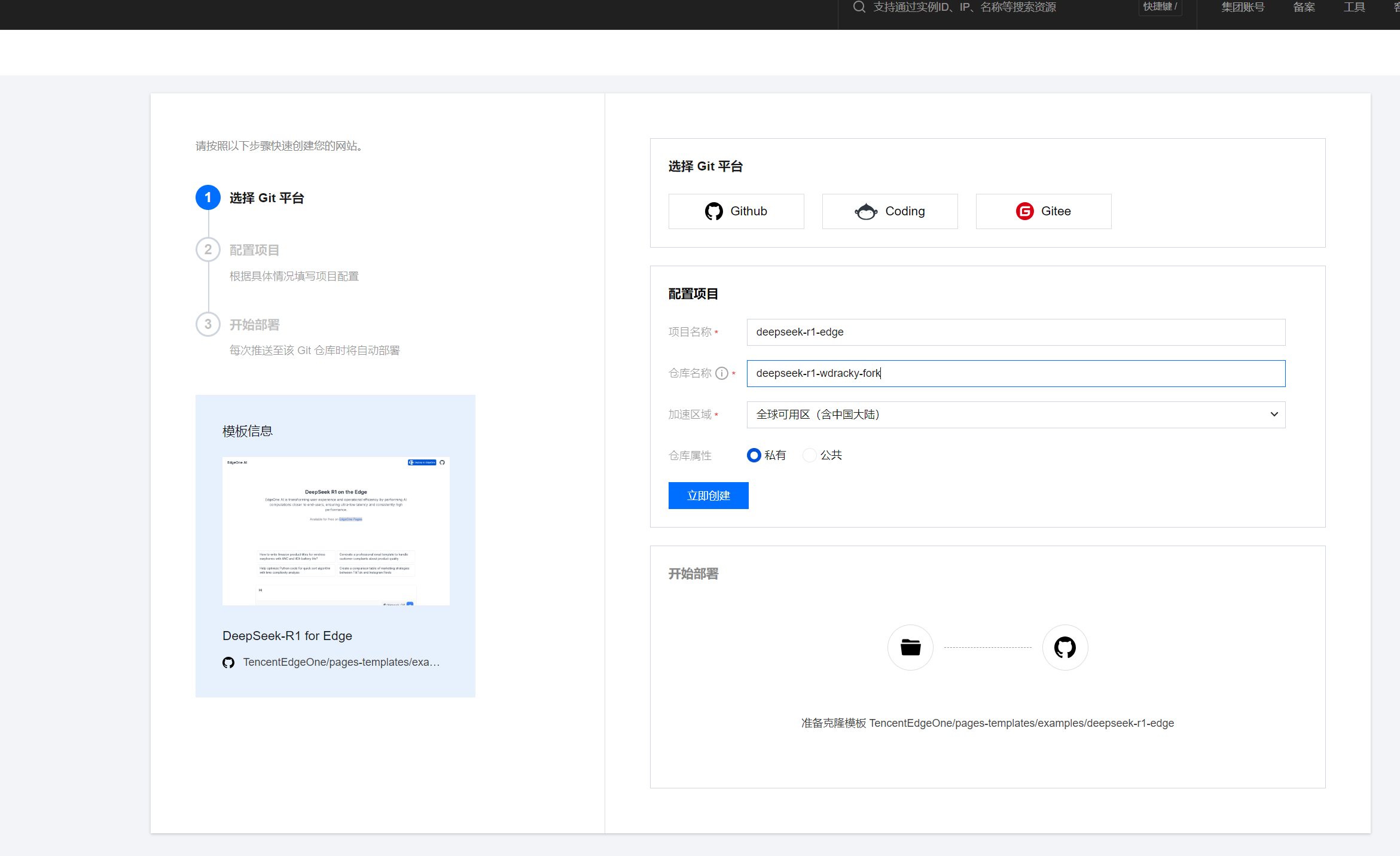The height and width of the screenshot is (856, 1400).
Task: Open the 集团账号 top menu
Action: point(1242,7)
